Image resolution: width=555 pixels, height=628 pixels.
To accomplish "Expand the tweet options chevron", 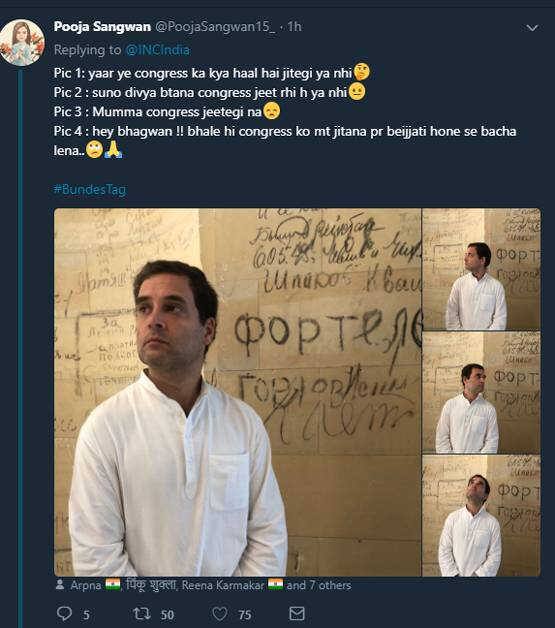I will 532,28.
